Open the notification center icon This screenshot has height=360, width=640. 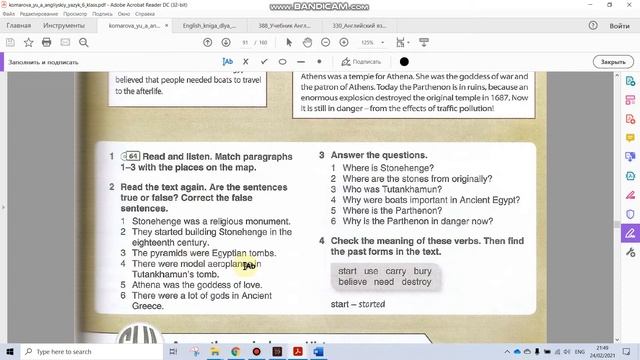coord(627,351)
